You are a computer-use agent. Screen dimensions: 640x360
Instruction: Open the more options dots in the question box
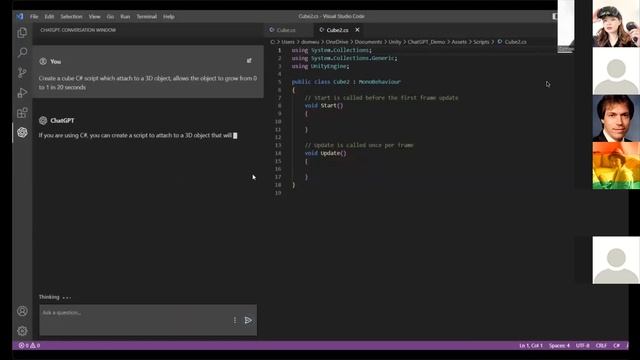(235, 320)
